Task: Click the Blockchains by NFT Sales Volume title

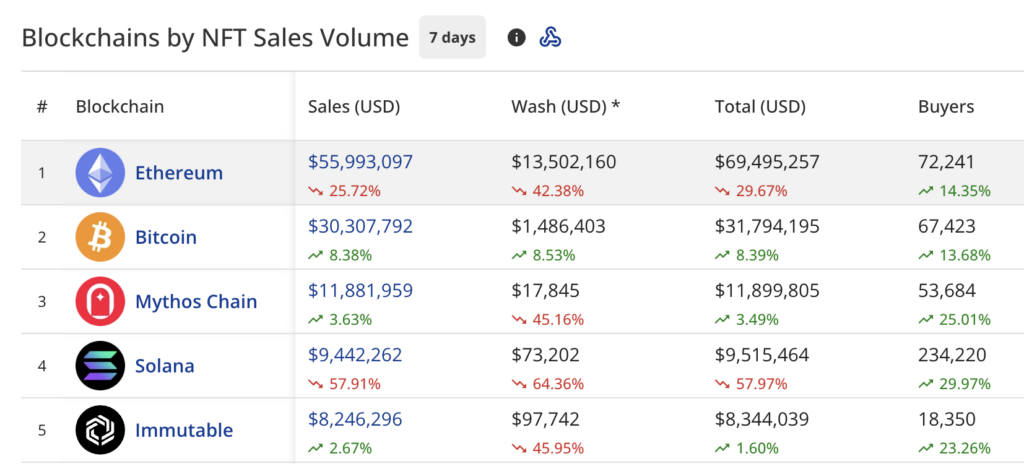Action: coord(216,38)
